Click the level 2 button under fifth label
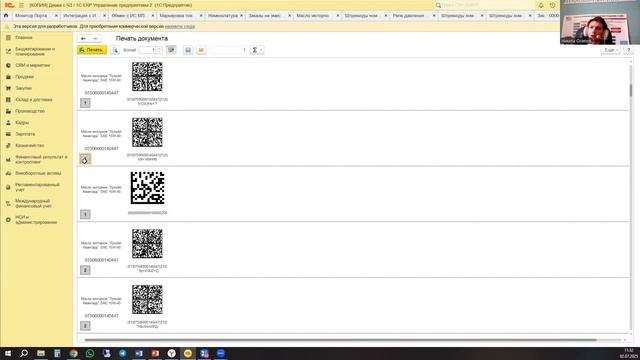The image size is (640, 360). coord(85,326)
